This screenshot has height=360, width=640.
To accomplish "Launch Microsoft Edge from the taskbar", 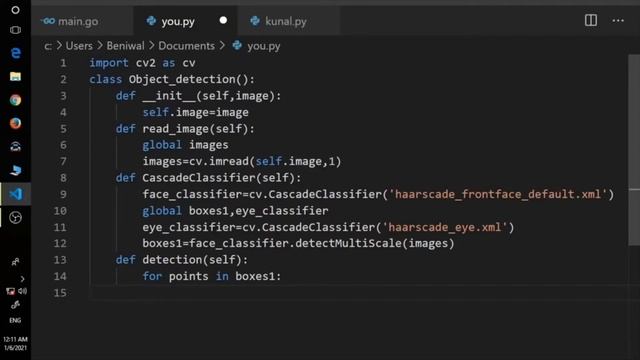I will point(16,53).
